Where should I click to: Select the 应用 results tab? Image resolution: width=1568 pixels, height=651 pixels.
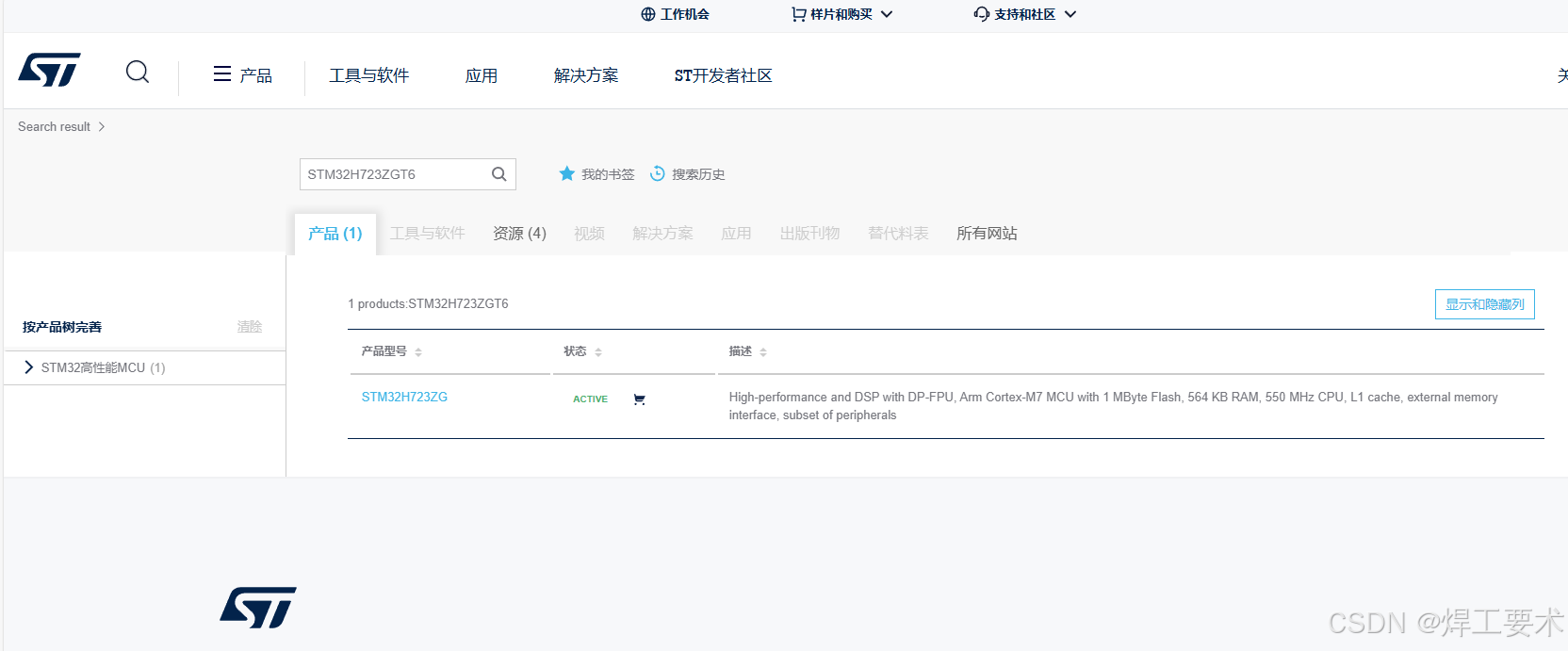coord(736,233)
